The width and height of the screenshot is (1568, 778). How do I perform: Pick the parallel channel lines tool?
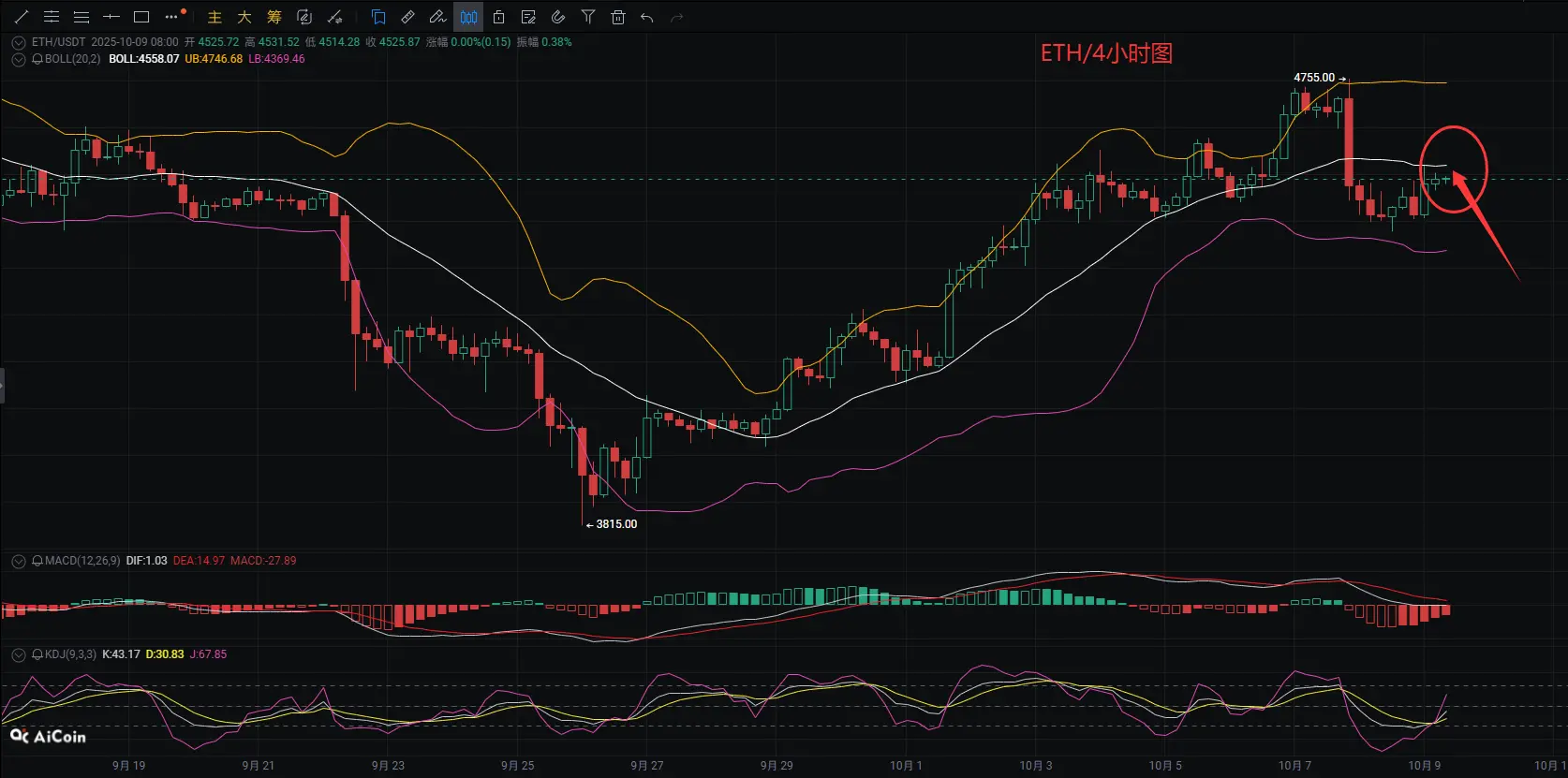click(52, 17)
